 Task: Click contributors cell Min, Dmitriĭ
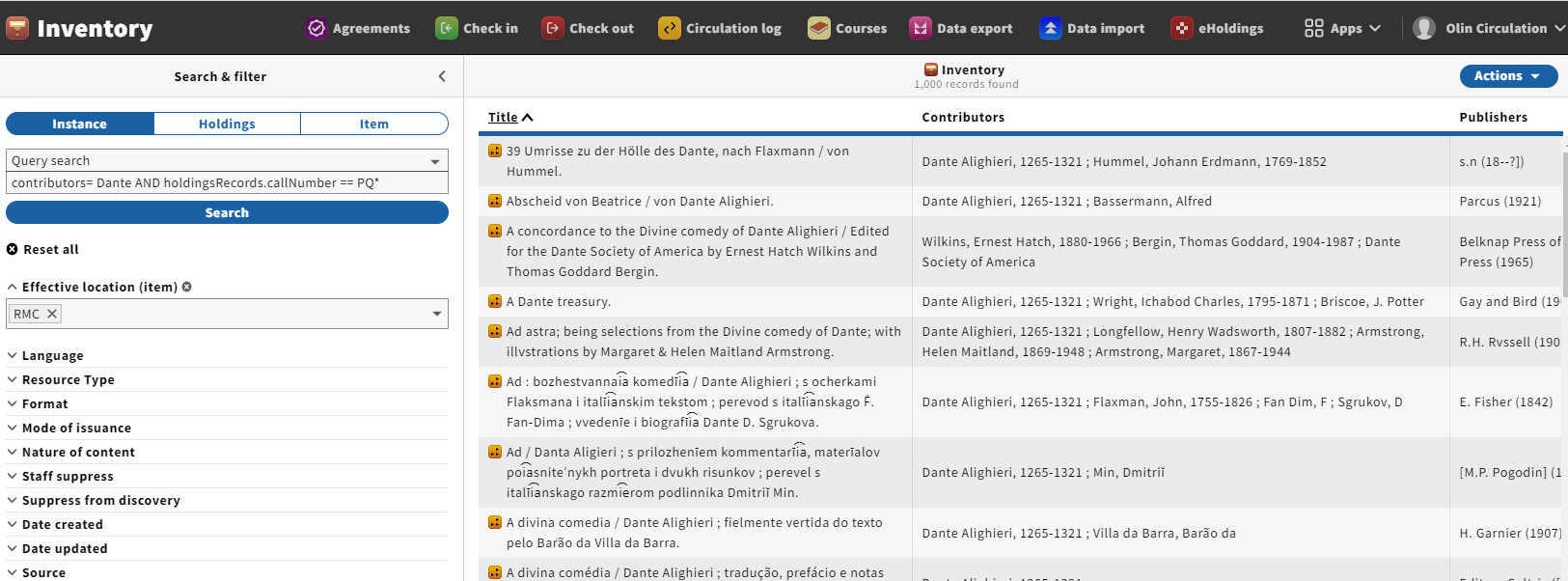pos(1043,472)
